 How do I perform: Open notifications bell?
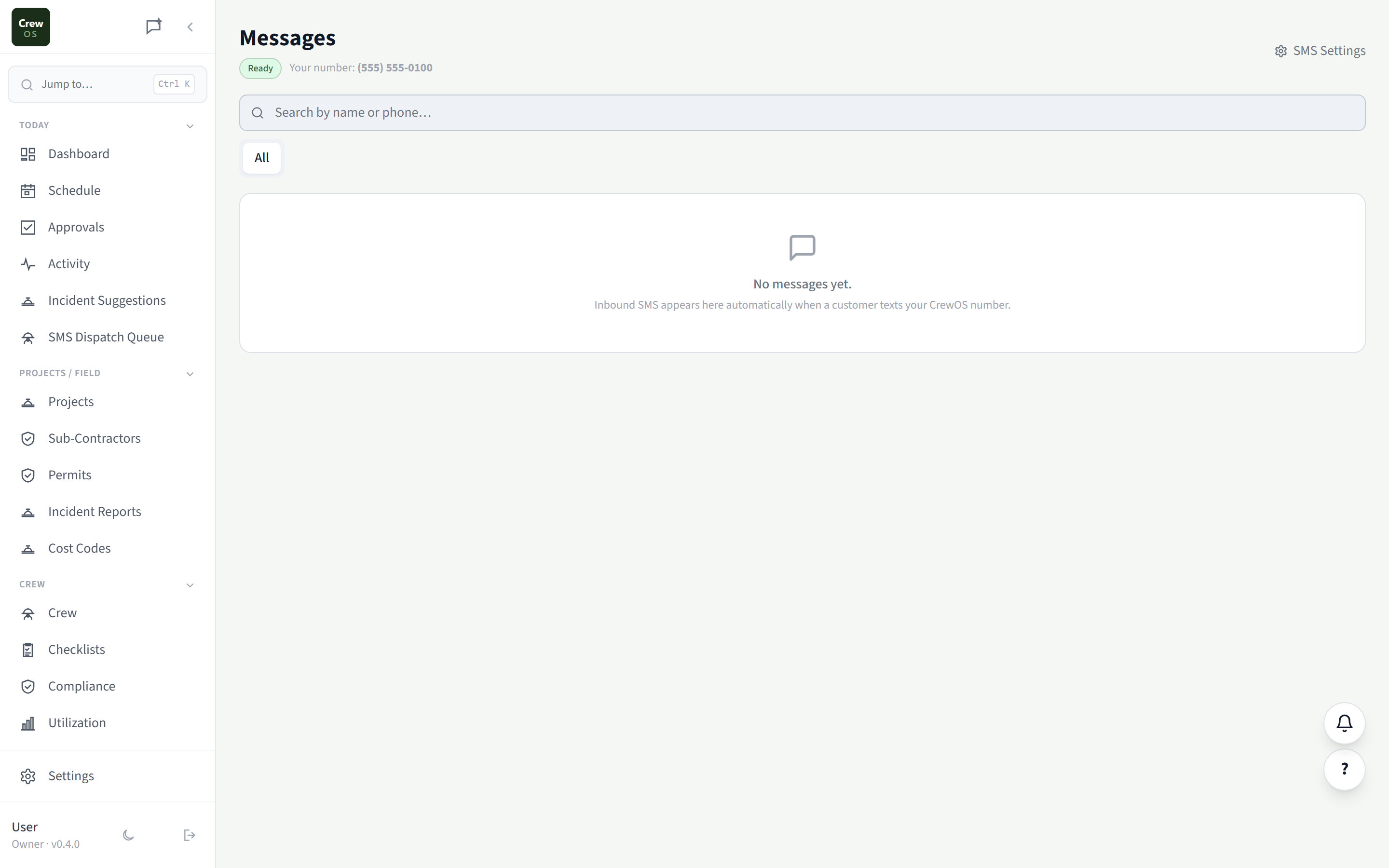point(1344,723)
